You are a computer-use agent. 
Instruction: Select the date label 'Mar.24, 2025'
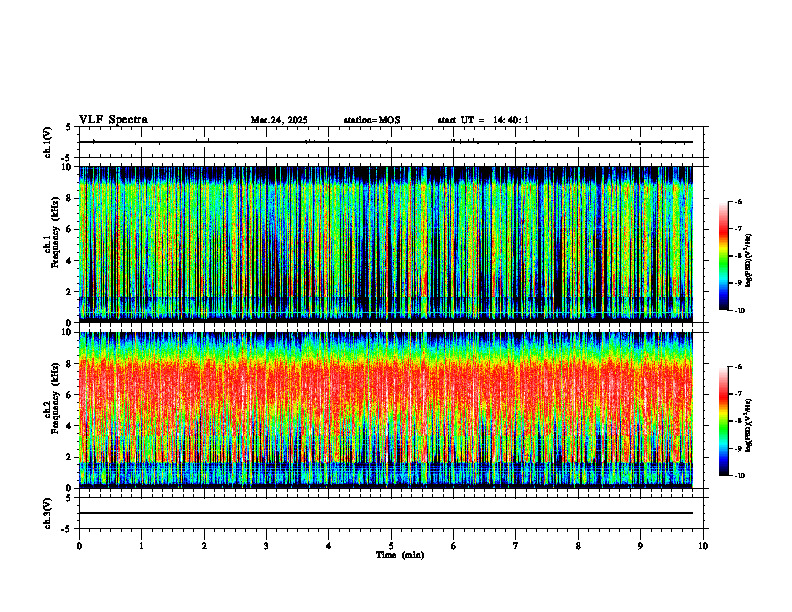click(279, 120)
